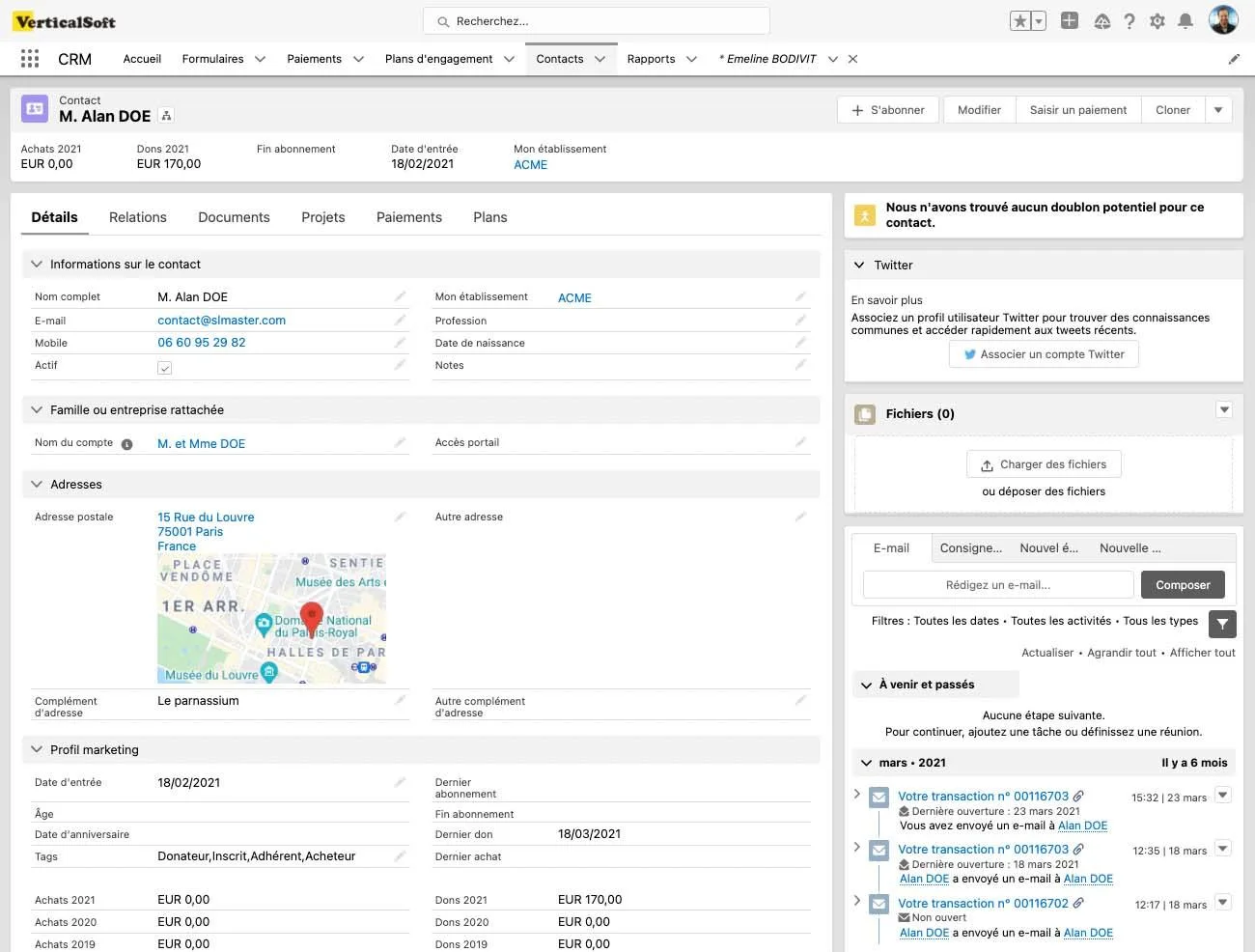
Task: Open the Projets tab
Action: tap(323, 217)
